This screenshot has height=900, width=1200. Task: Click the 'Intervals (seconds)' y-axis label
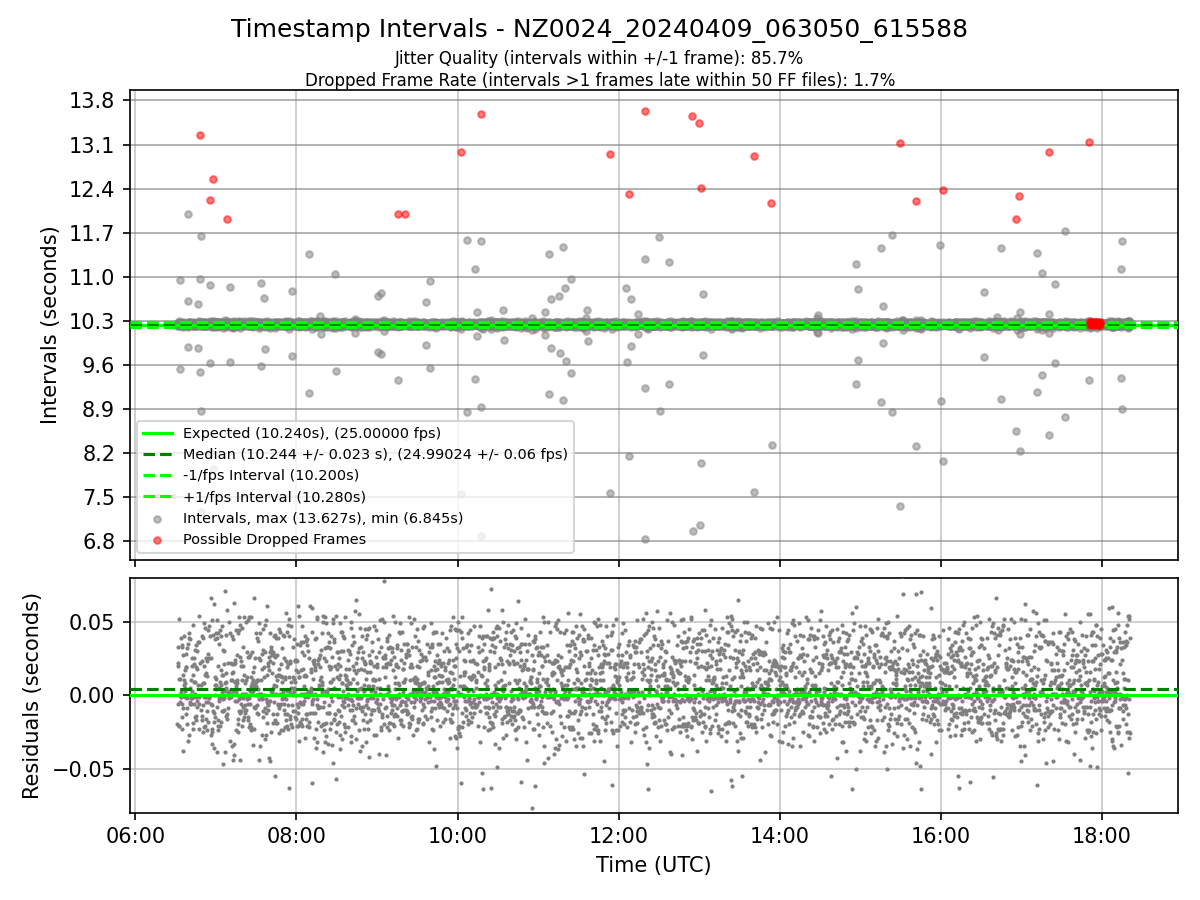(49, 325)
